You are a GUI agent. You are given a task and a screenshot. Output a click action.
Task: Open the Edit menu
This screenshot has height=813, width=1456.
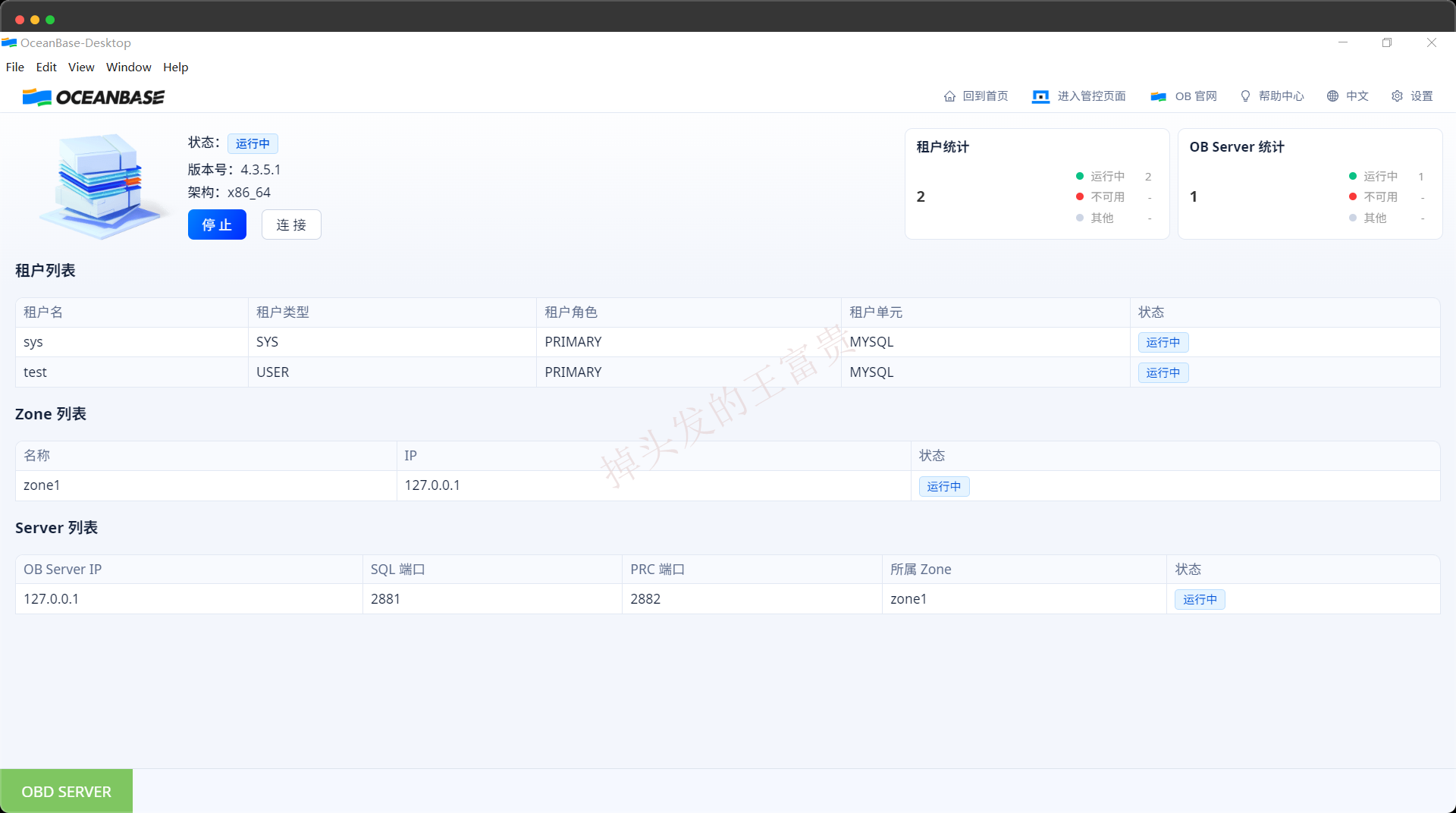coord(46,67)
